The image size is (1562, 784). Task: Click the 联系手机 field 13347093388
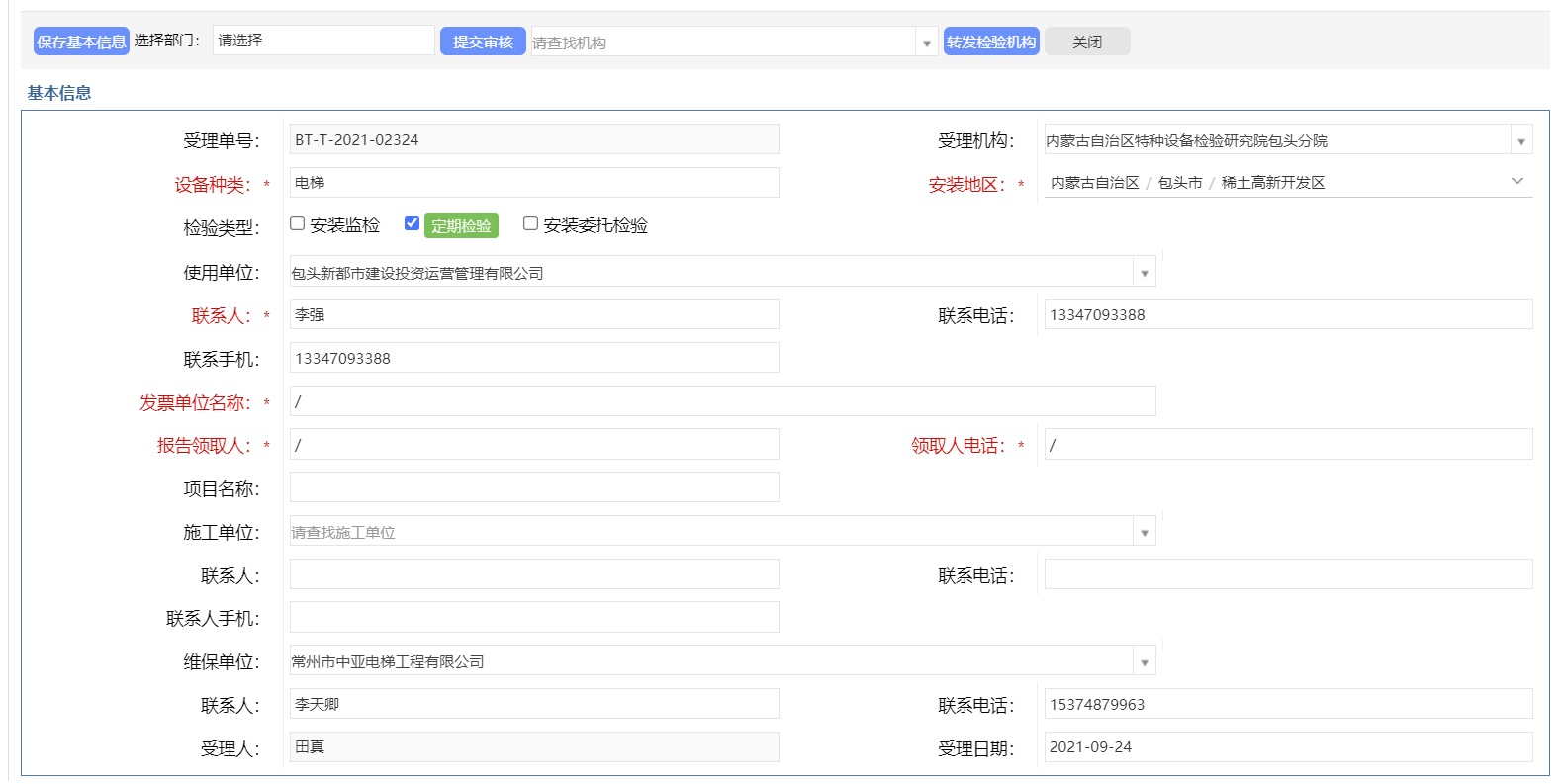[x=534, y=358]
